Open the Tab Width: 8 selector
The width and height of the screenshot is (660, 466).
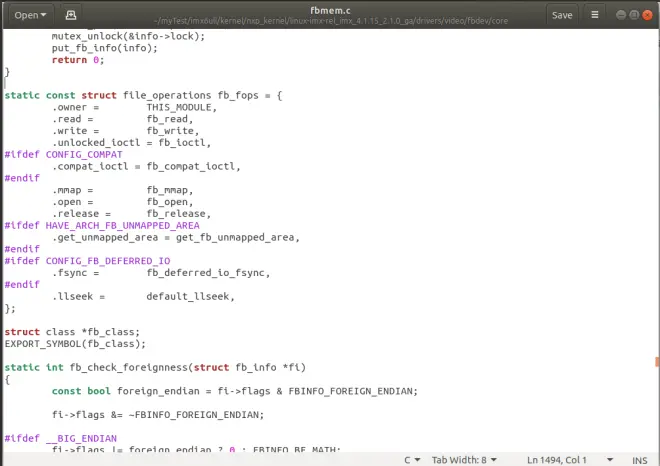tap(464, 460)
